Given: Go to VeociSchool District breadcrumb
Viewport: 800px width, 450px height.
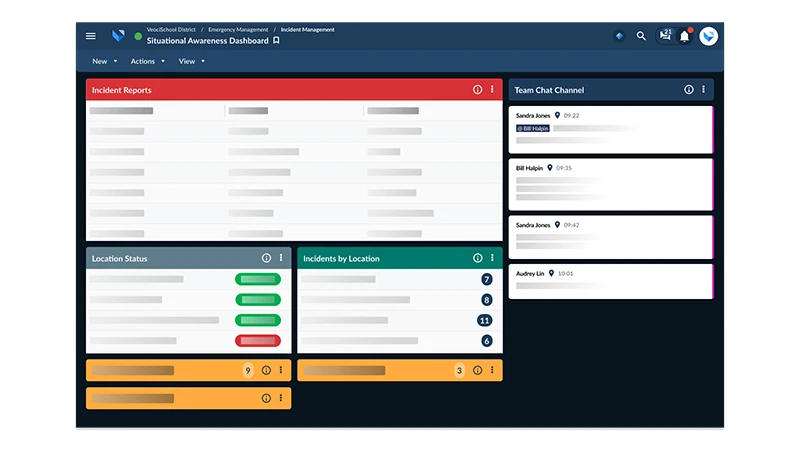Looking at the screenshot, I should [171, 30].
